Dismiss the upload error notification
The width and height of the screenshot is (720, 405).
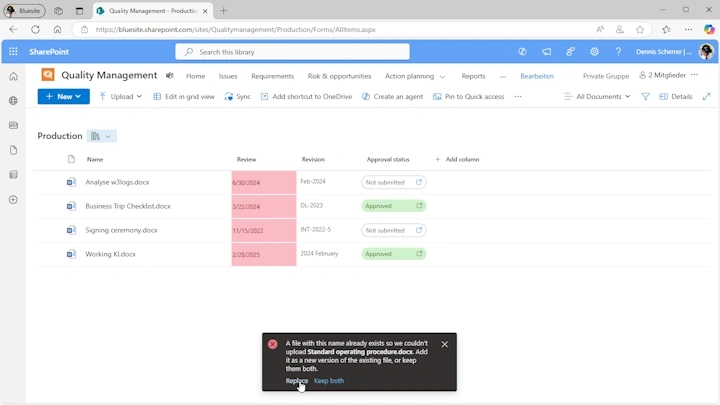[x=444, y=344]
